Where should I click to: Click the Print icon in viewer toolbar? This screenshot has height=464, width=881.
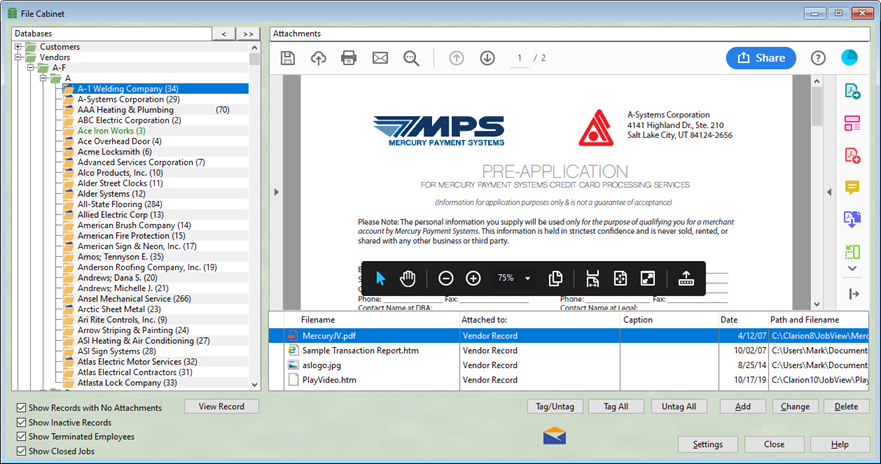pyautogui.click(x=349, y=58)
